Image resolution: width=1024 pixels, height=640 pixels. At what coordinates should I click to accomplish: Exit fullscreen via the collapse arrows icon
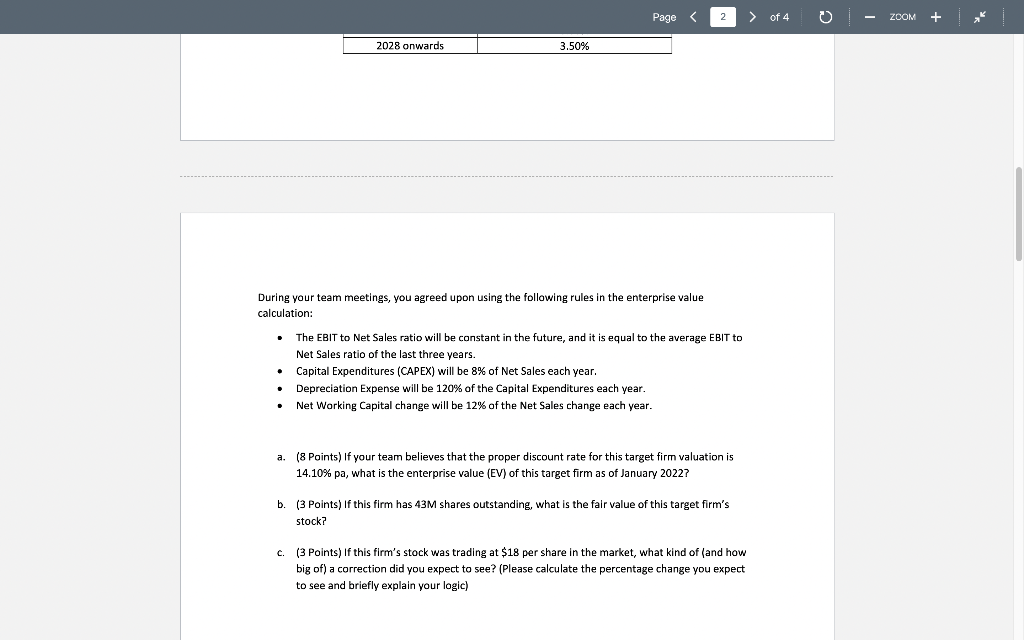tap(979, 16)
